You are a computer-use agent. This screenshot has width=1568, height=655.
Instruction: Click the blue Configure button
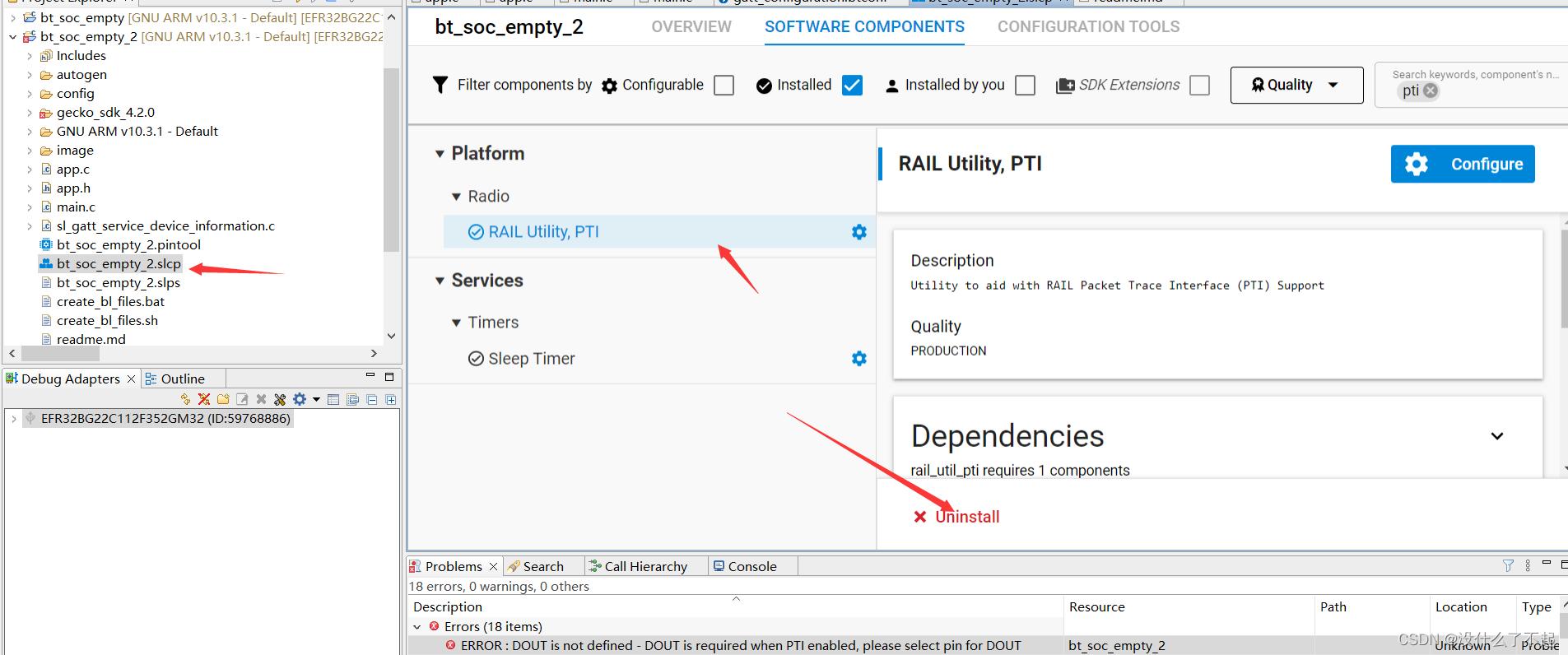(1463, 164)
